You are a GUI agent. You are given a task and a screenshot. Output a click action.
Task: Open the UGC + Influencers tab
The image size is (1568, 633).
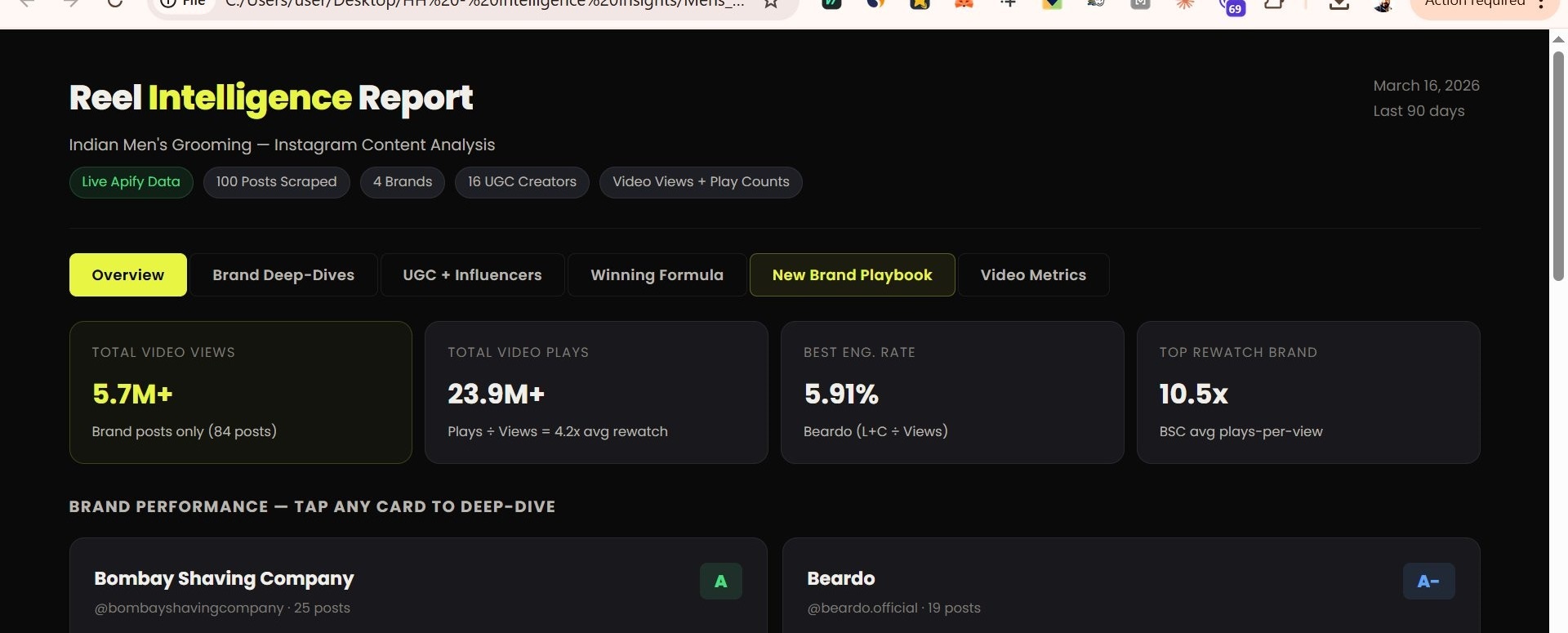[472, 274]
